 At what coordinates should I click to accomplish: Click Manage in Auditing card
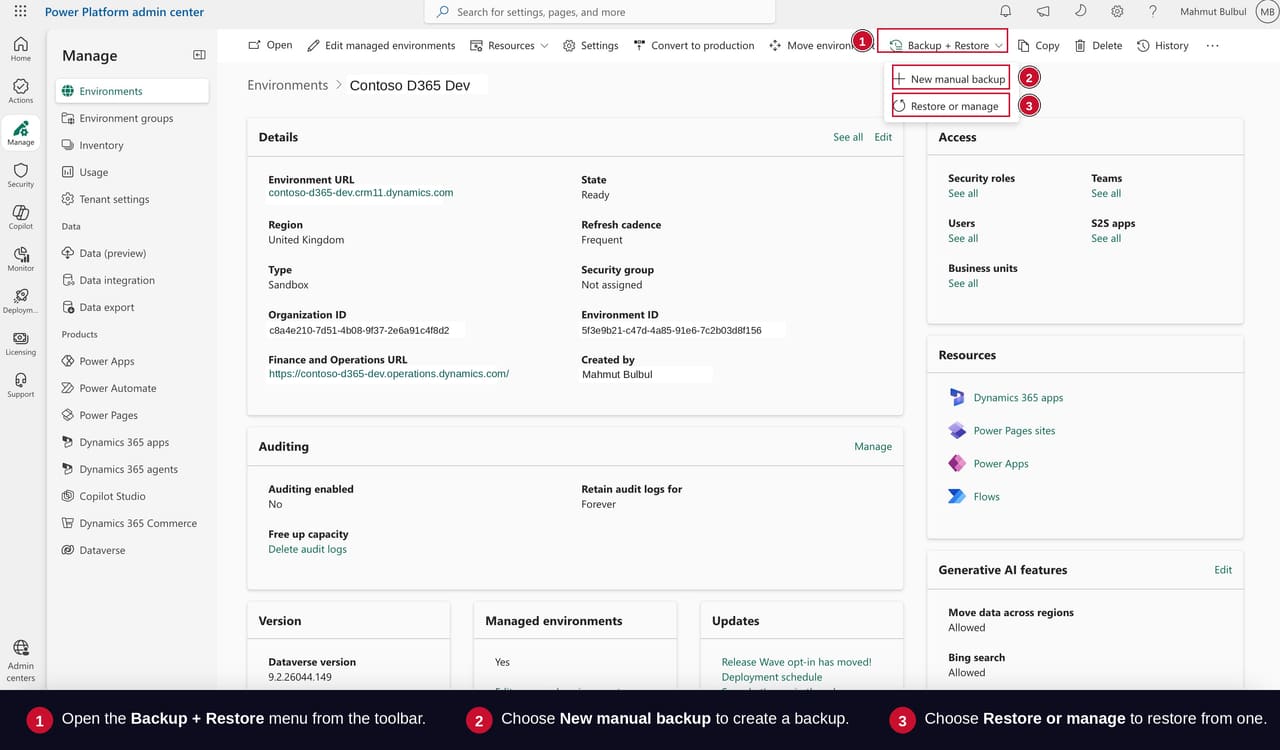pos(873,447)
